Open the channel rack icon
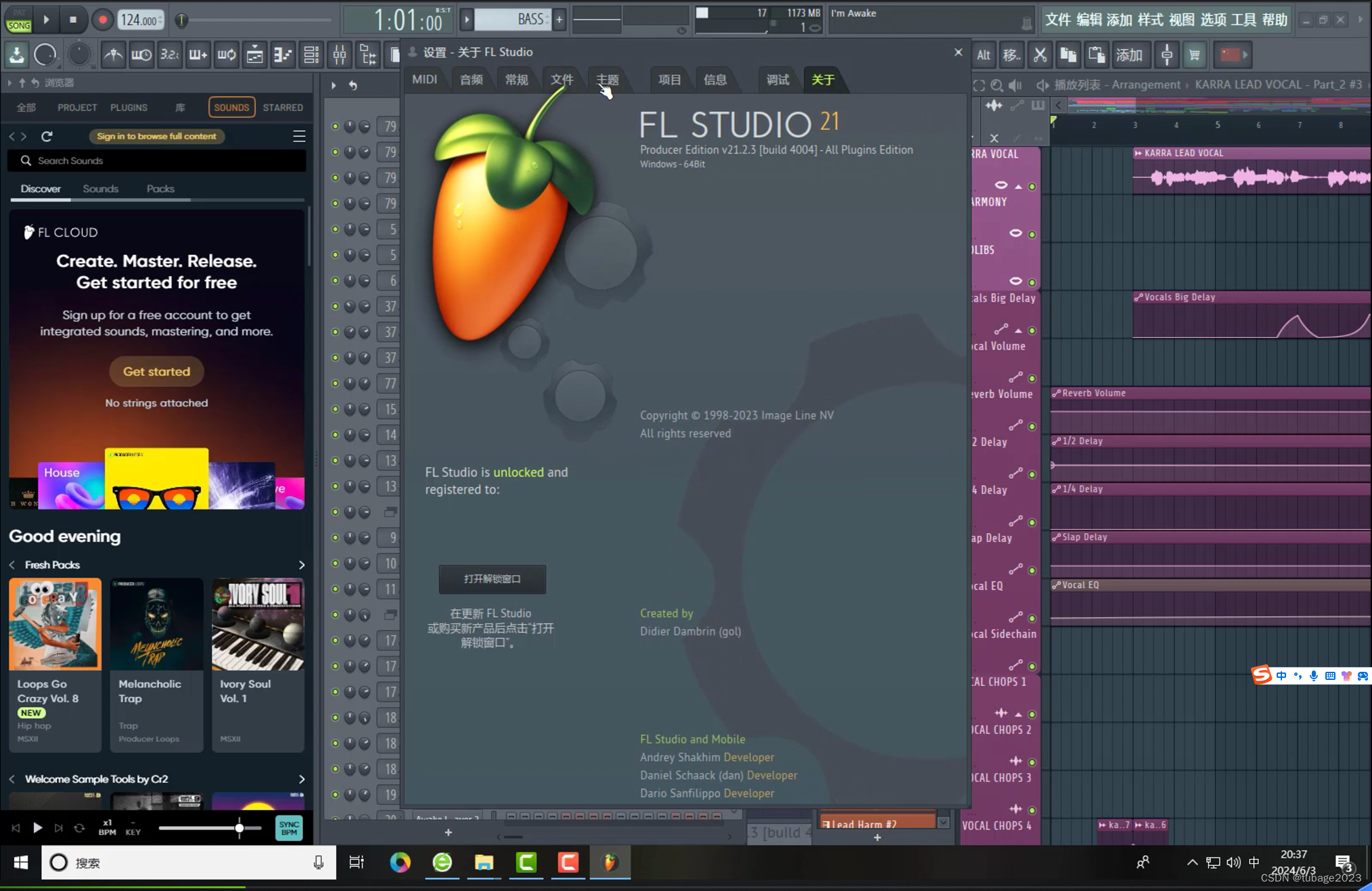Image resolution: width=1372 pixels, height=891 pixels. [x=311, y=55]
